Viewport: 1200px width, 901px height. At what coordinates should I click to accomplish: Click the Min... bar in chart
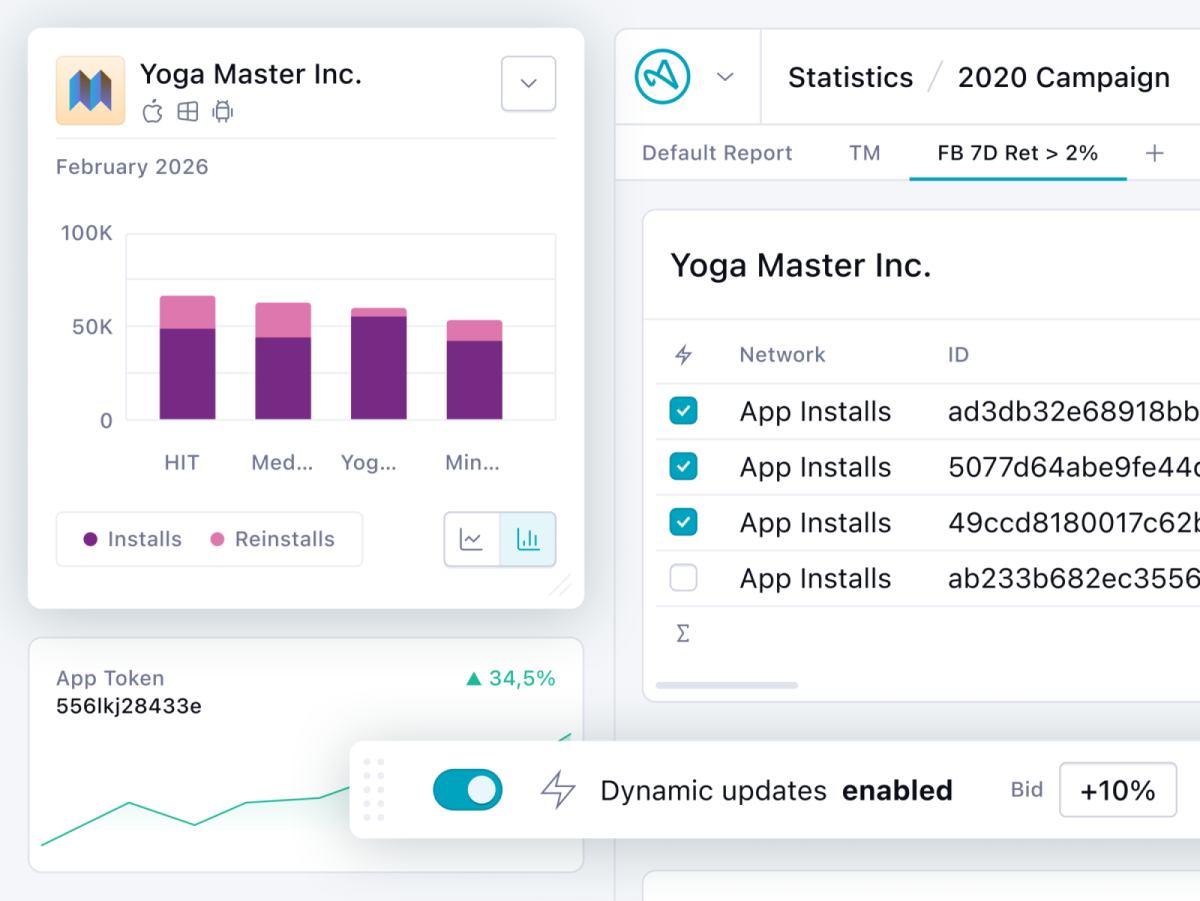pos(474,369)
